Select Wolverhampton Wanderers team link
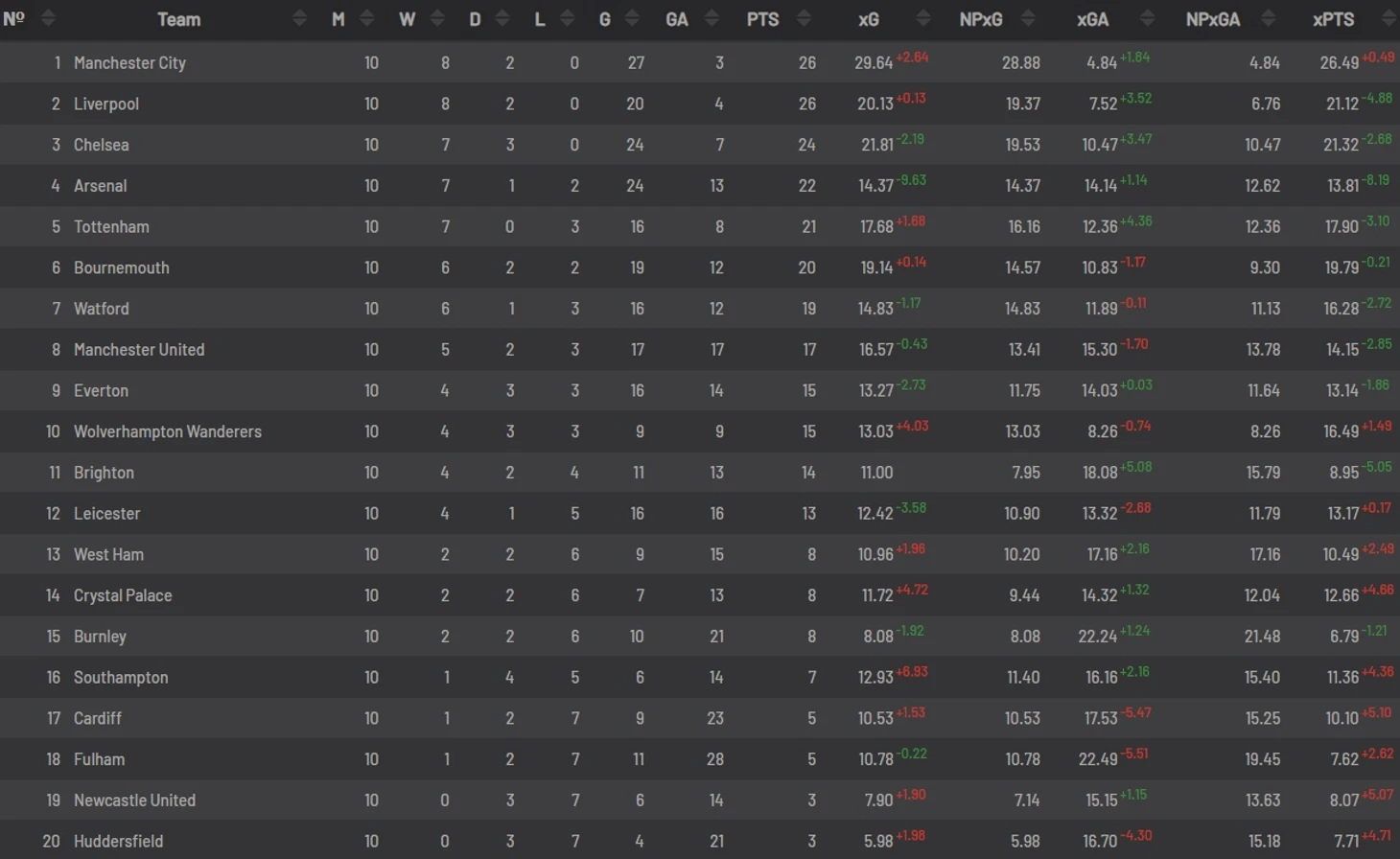Viewport: 1400px width, 859px height. pyautogui.click(x=168, y=431)
